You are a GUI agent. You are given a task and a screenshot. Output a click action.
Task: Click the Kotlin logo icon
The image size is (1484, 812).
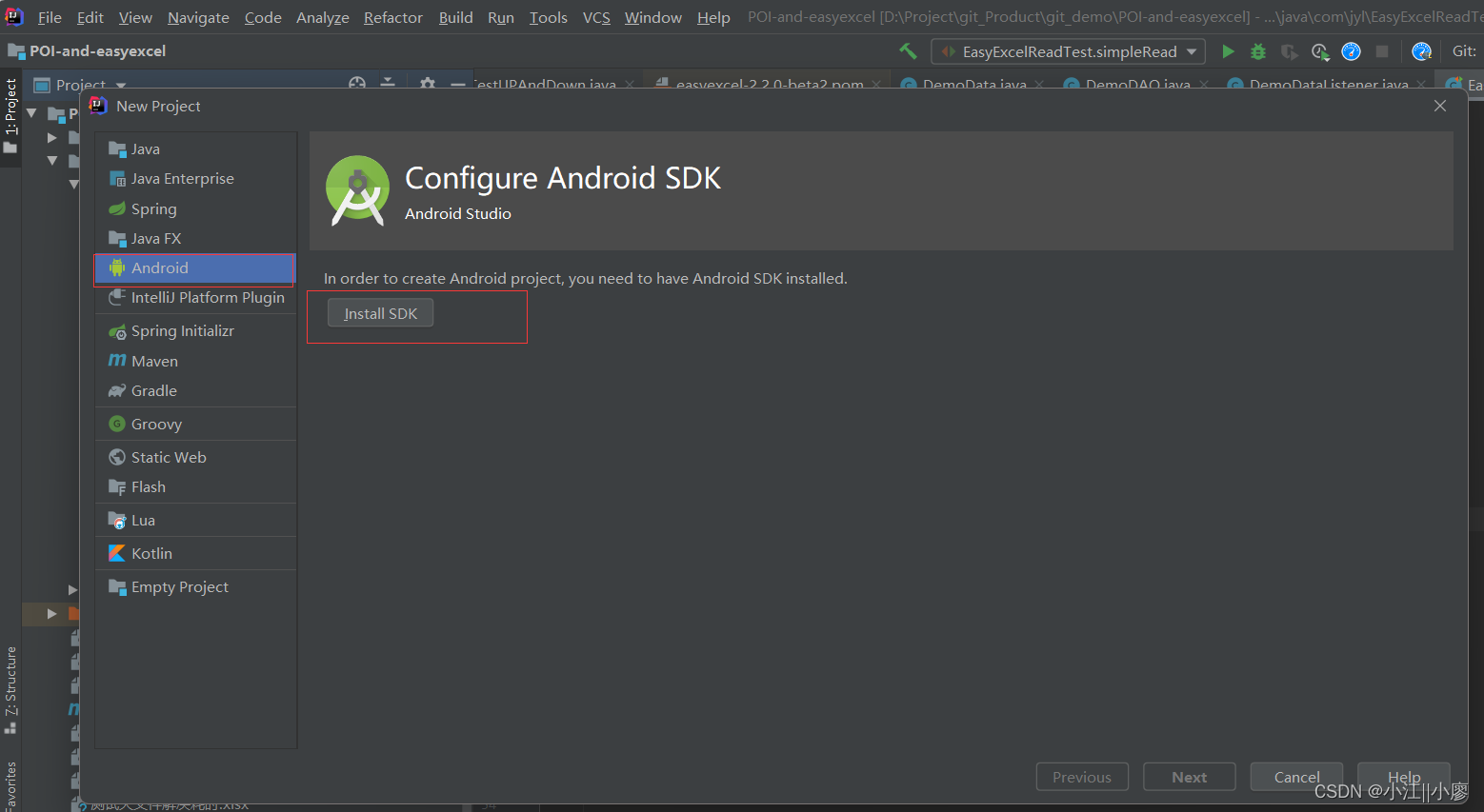coord(117,553)
